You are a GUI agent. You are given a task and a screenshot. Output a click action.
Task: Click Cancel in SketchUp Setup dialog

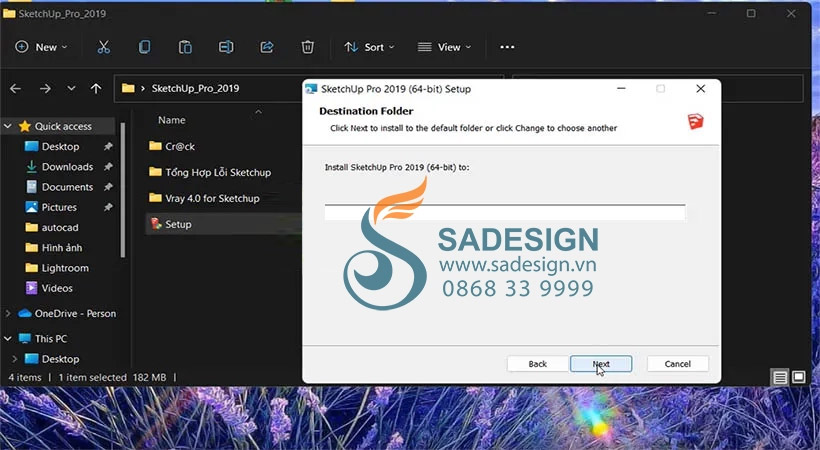(678, 364)
